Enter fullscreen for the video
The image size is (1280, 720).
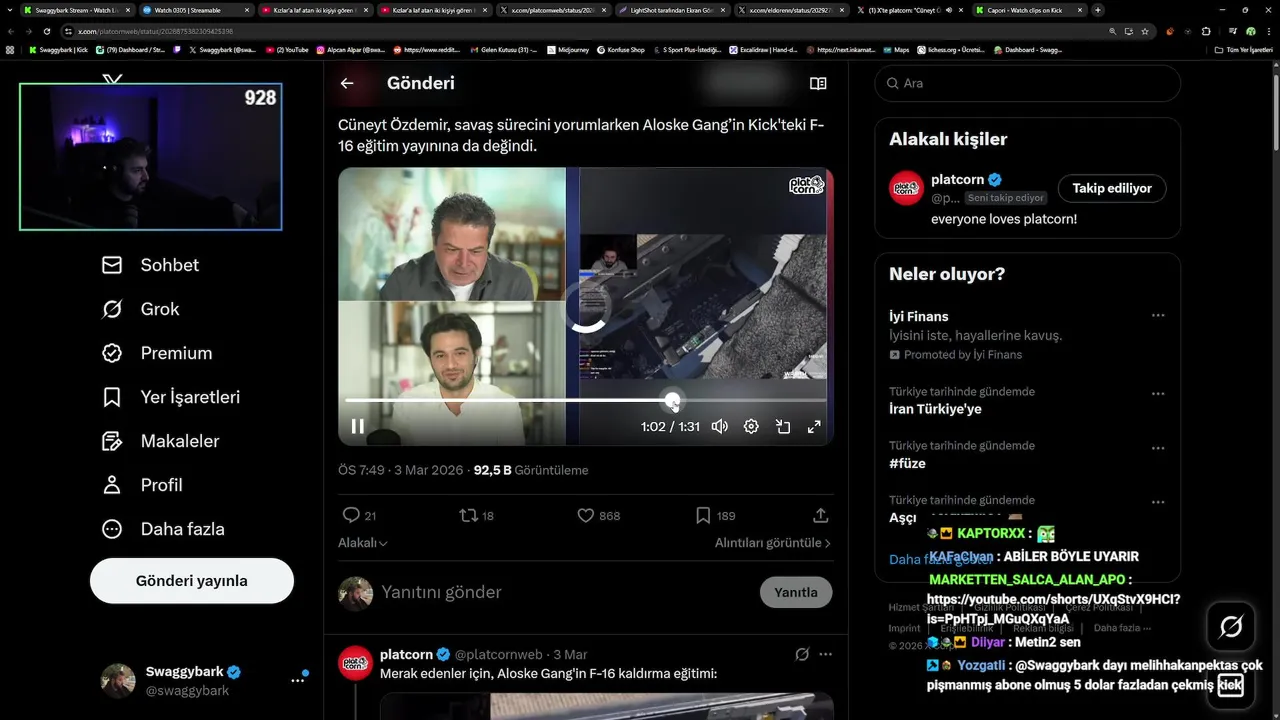click(x=814, y=427)
